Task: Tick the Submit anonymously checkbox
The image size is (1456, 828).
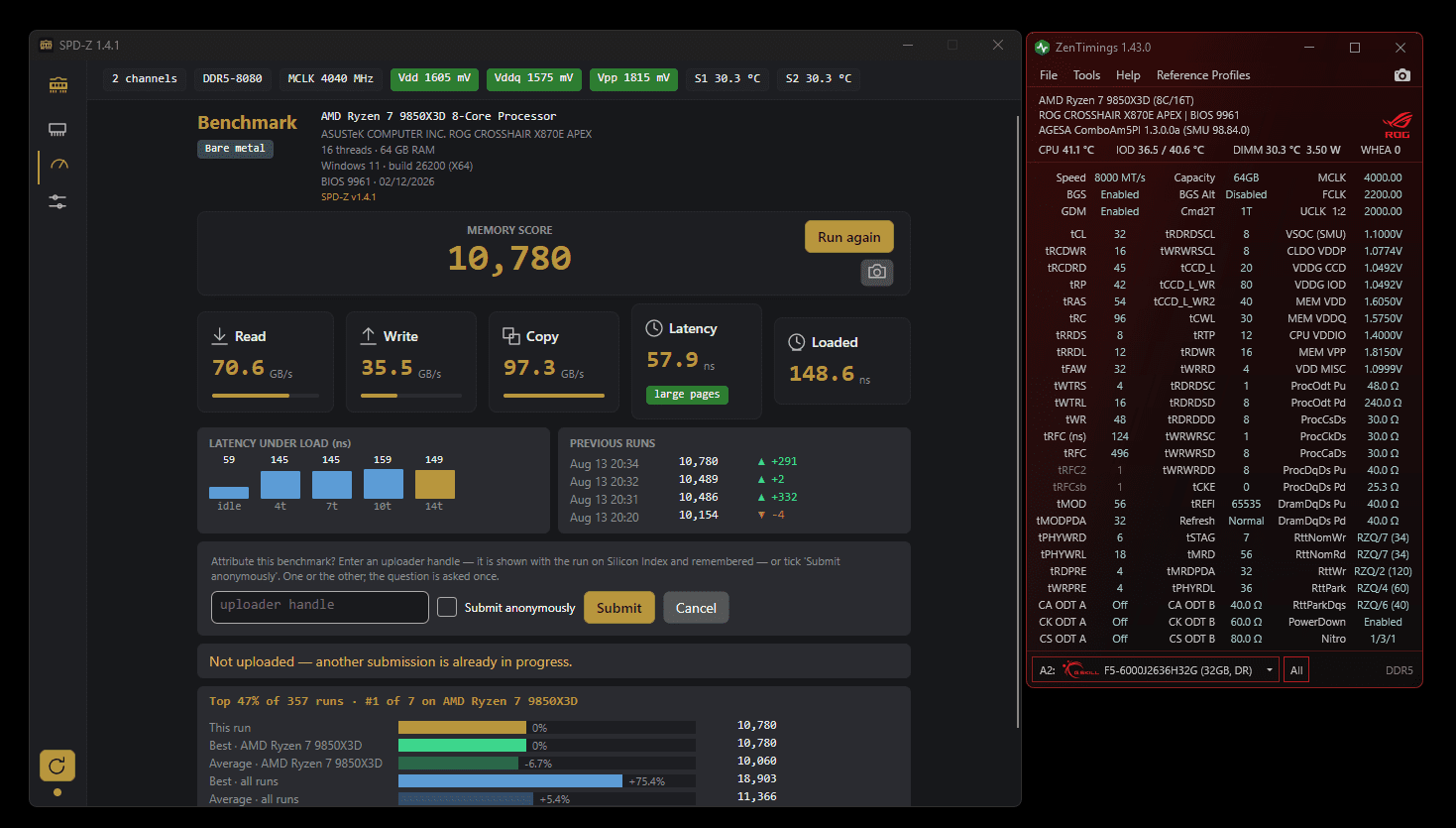Action: (447, 607)
